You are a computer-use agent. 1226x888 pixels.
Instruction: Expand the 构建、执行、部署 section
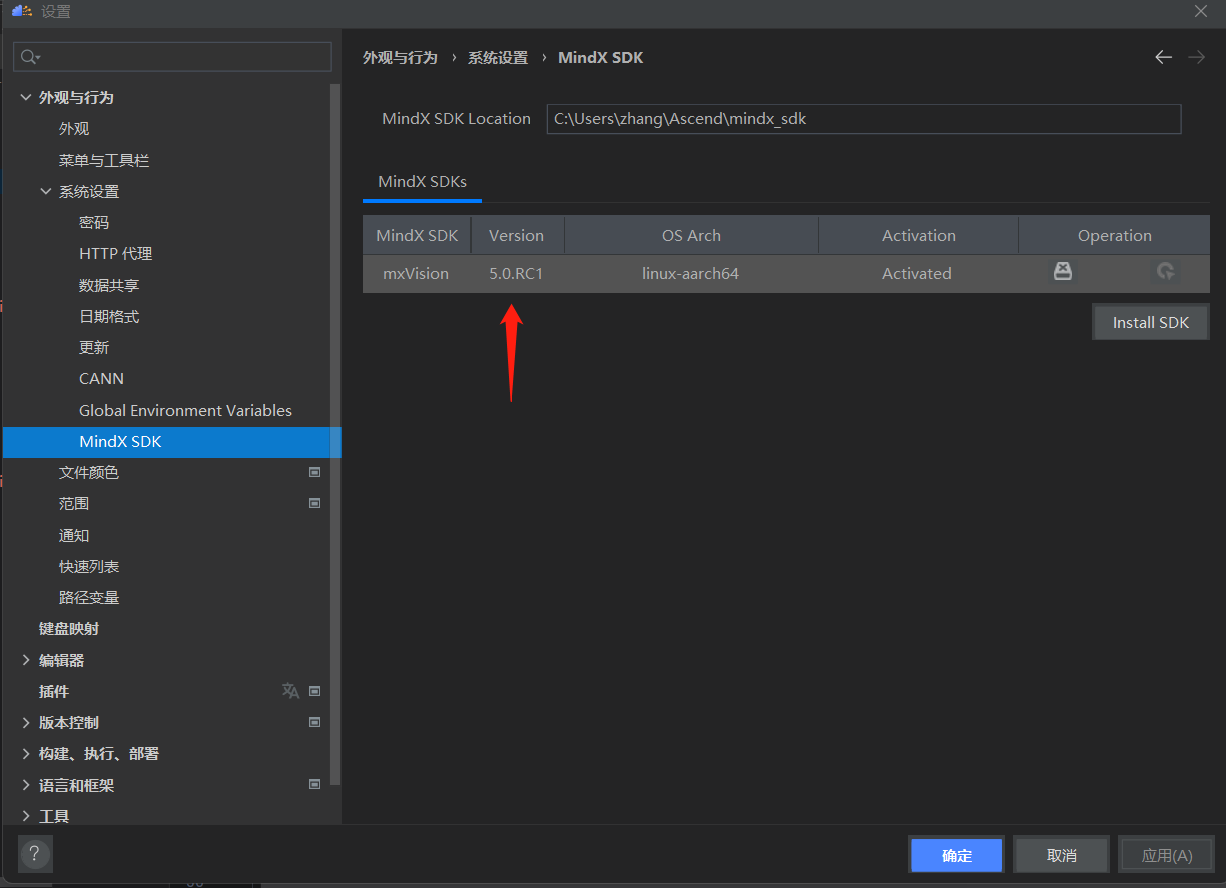(x=26, y=753)
